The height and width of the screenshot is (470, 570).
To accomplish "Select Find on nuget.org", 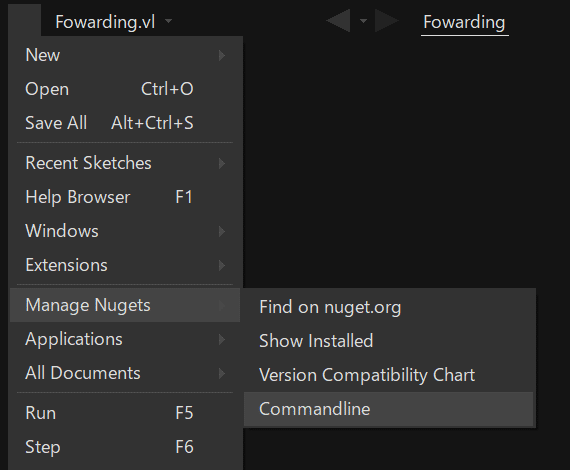I will coord(389,307).
